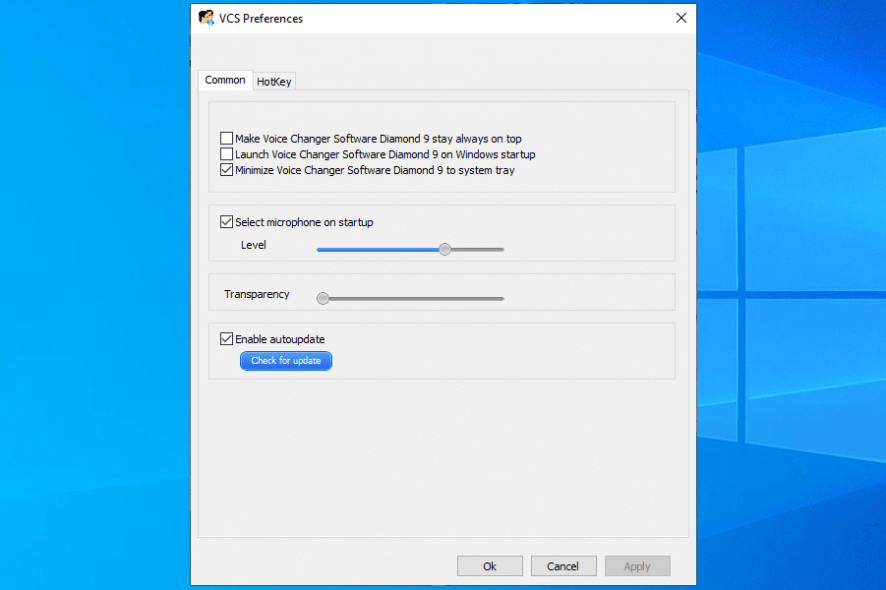This screenshot has height=590, width=886.
Task: Click the Level label text
Action: point(253,245)
